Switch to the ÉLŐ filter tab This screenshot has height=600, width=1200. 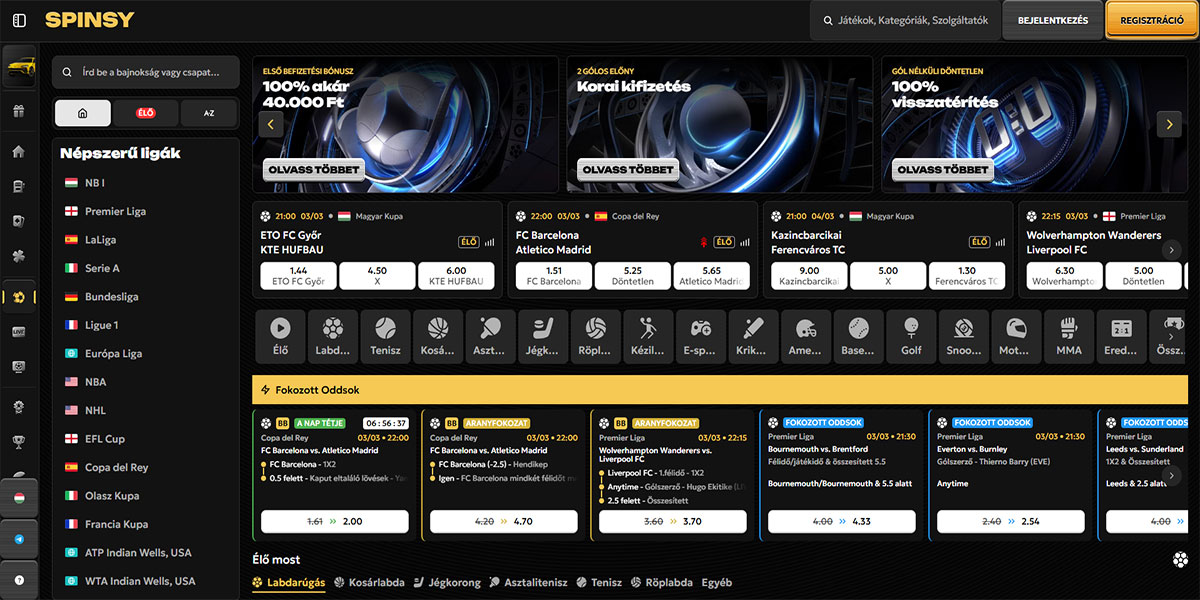click(146, 113)
